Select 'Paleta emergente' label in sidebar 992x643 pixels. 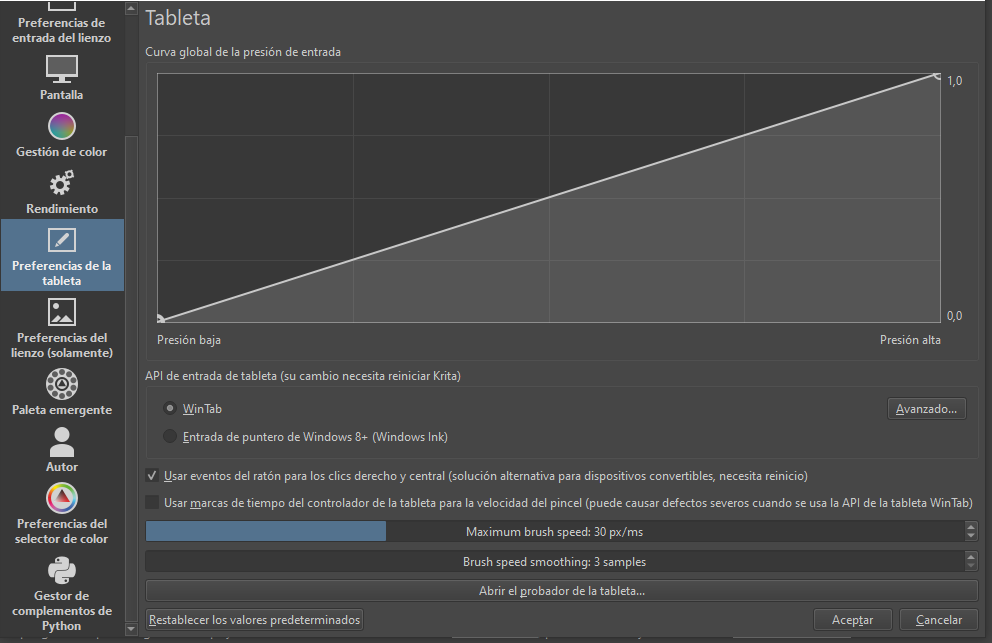coord(61,410)
